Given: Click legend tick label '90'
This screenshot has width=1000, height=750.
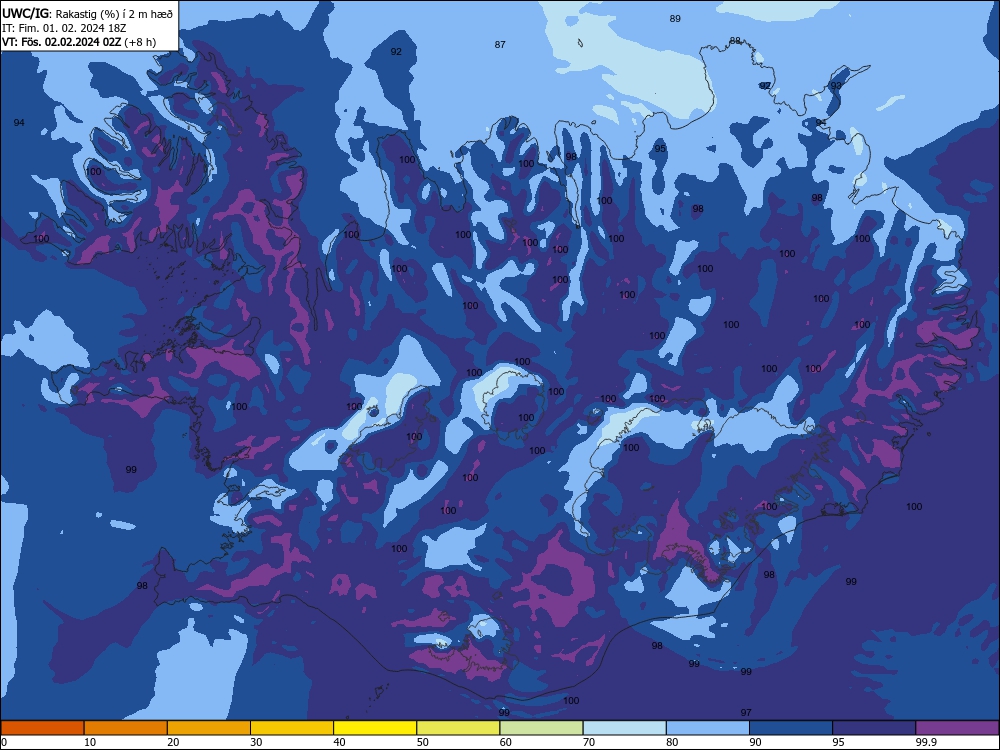Looking at the screenshot, I should 755,742.
